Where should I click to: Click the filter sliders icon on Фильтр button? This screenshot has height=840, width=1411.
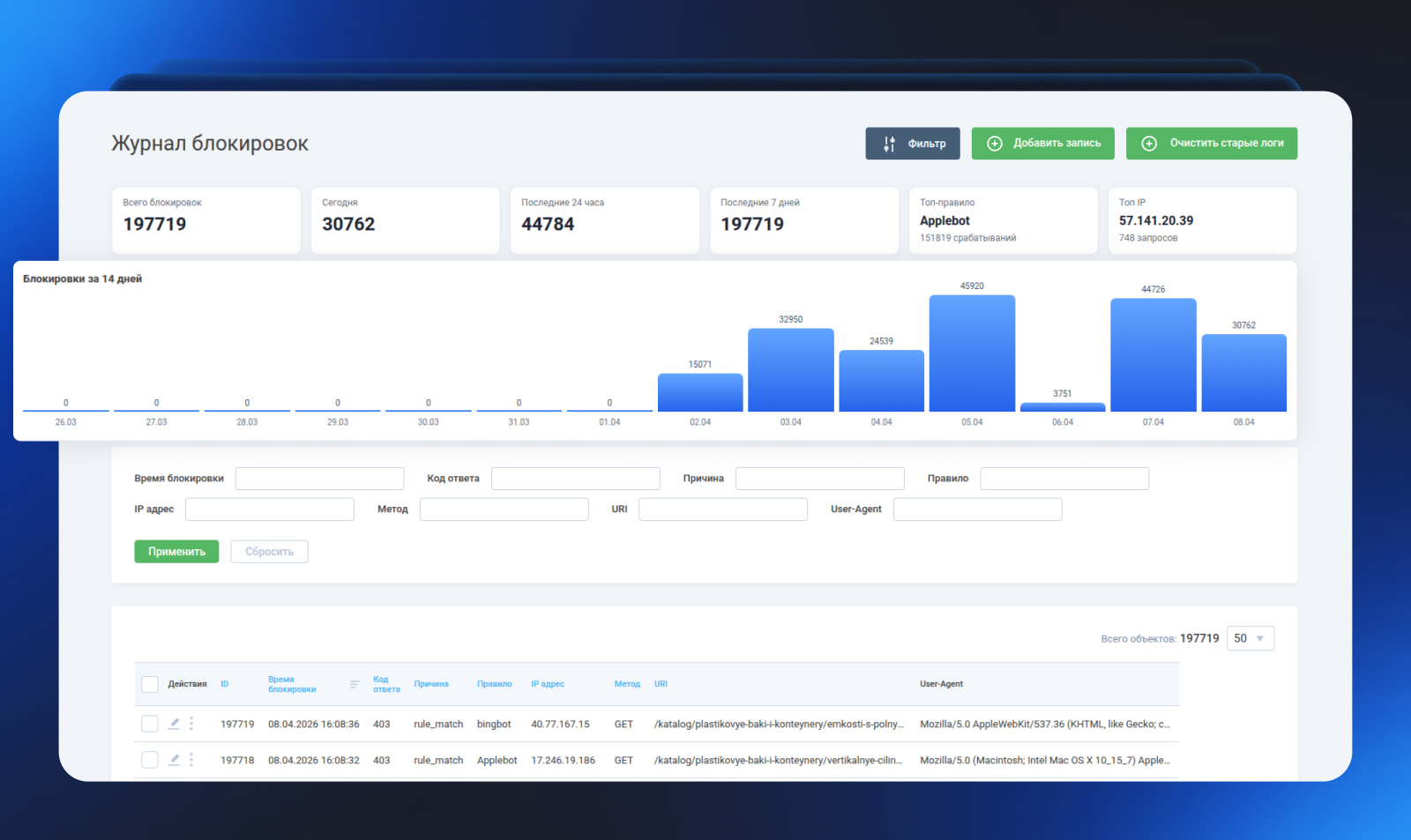[889, 144]
